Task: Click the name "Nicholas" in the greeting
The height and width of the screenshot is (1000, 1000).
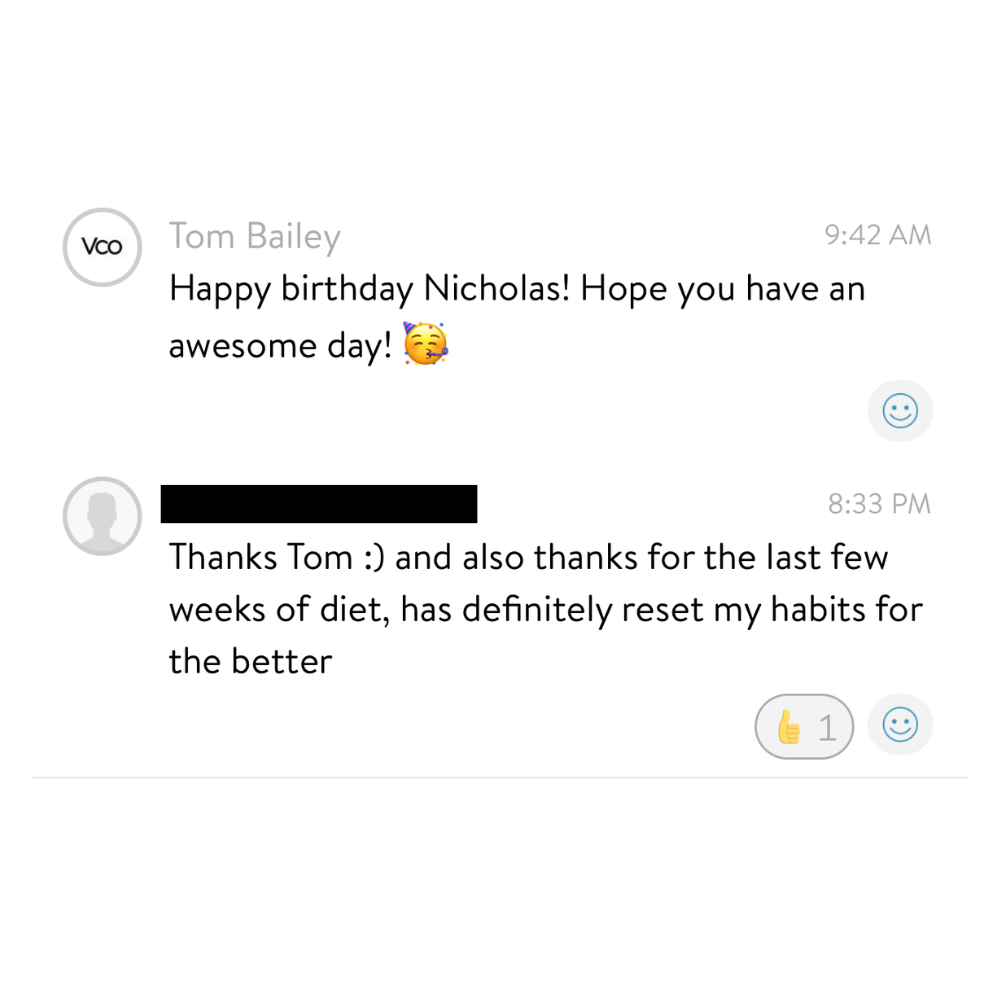Action: coord(496,288)
